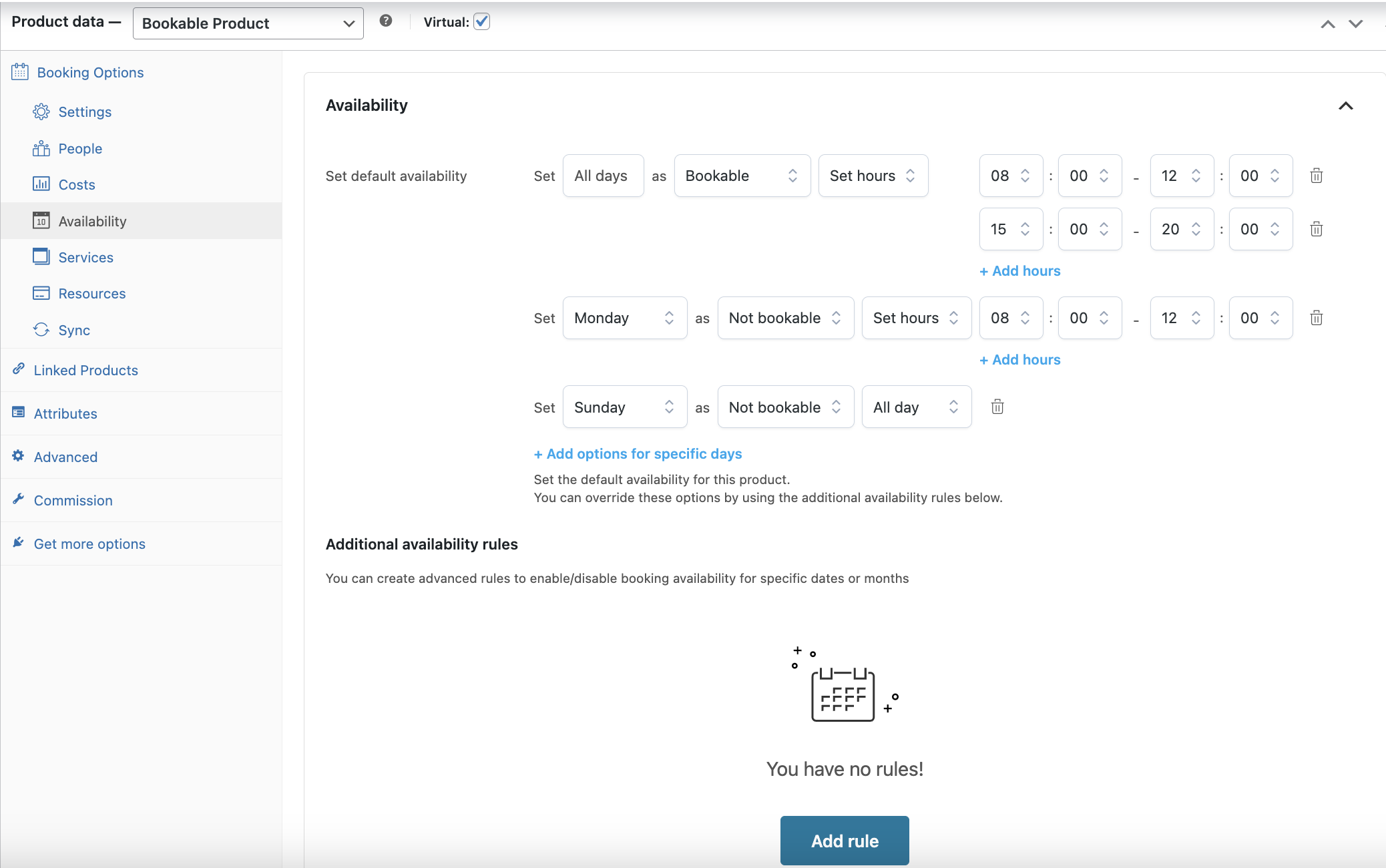Switch to Linked Products tab
Viewport: 1386px width, 868px height.
[85, 370]
